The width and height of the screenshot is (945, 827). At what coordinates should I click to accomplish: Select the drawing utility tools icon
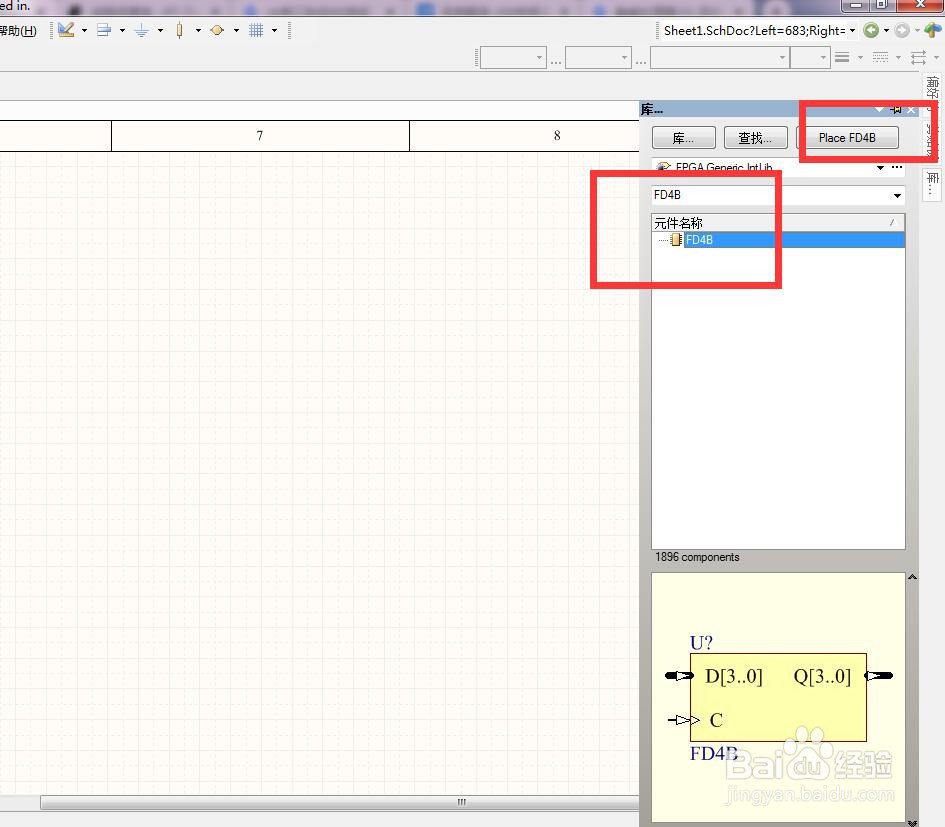pos(66,30)
